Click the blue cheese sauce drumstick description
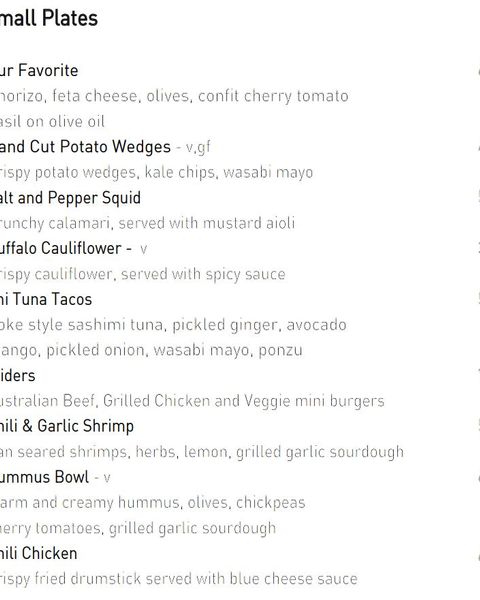 (x=178, y=579)
